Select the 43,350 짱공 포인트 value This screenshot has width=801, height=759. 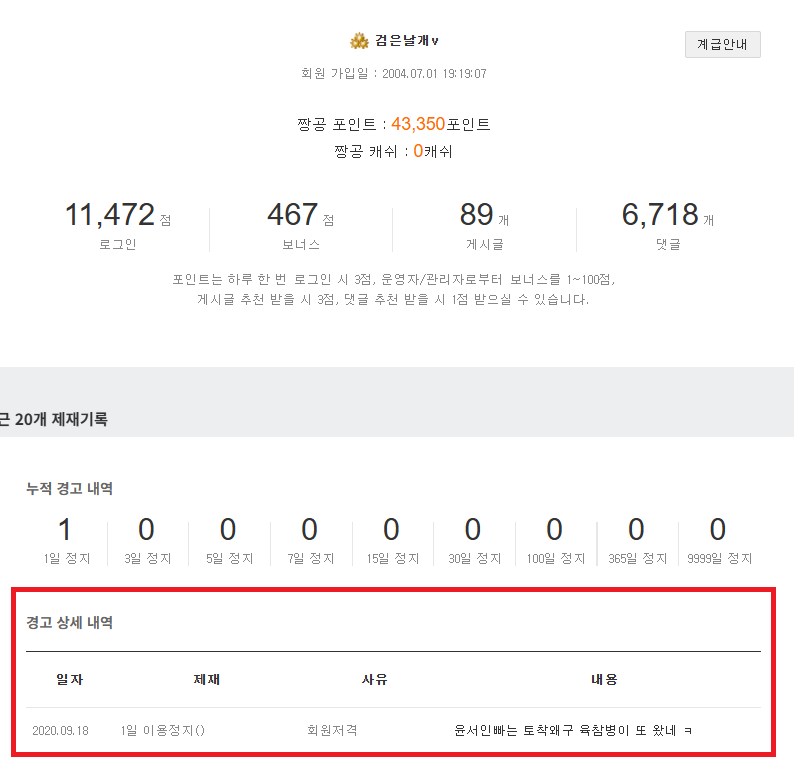coord(417,124)
